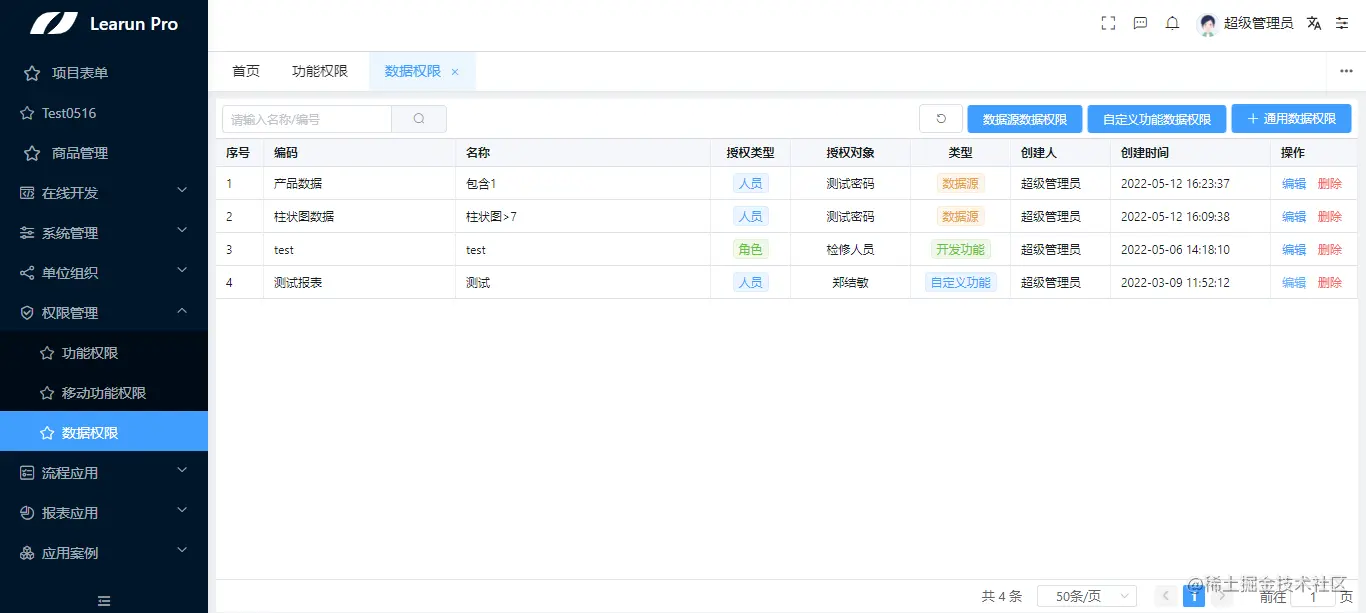The width and height of the screenshot is (1366, 613).
Task: Click the 超级管理员 avatar
Action: click(x=1207, y=24)
